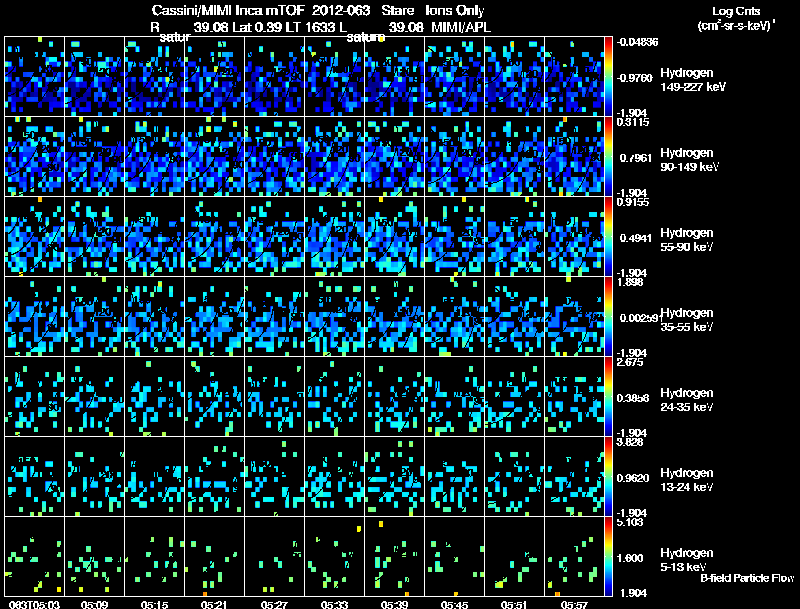Click the 05:09 panel in the 5-13 keV row

pyautogui.click(x=94, y=556)
